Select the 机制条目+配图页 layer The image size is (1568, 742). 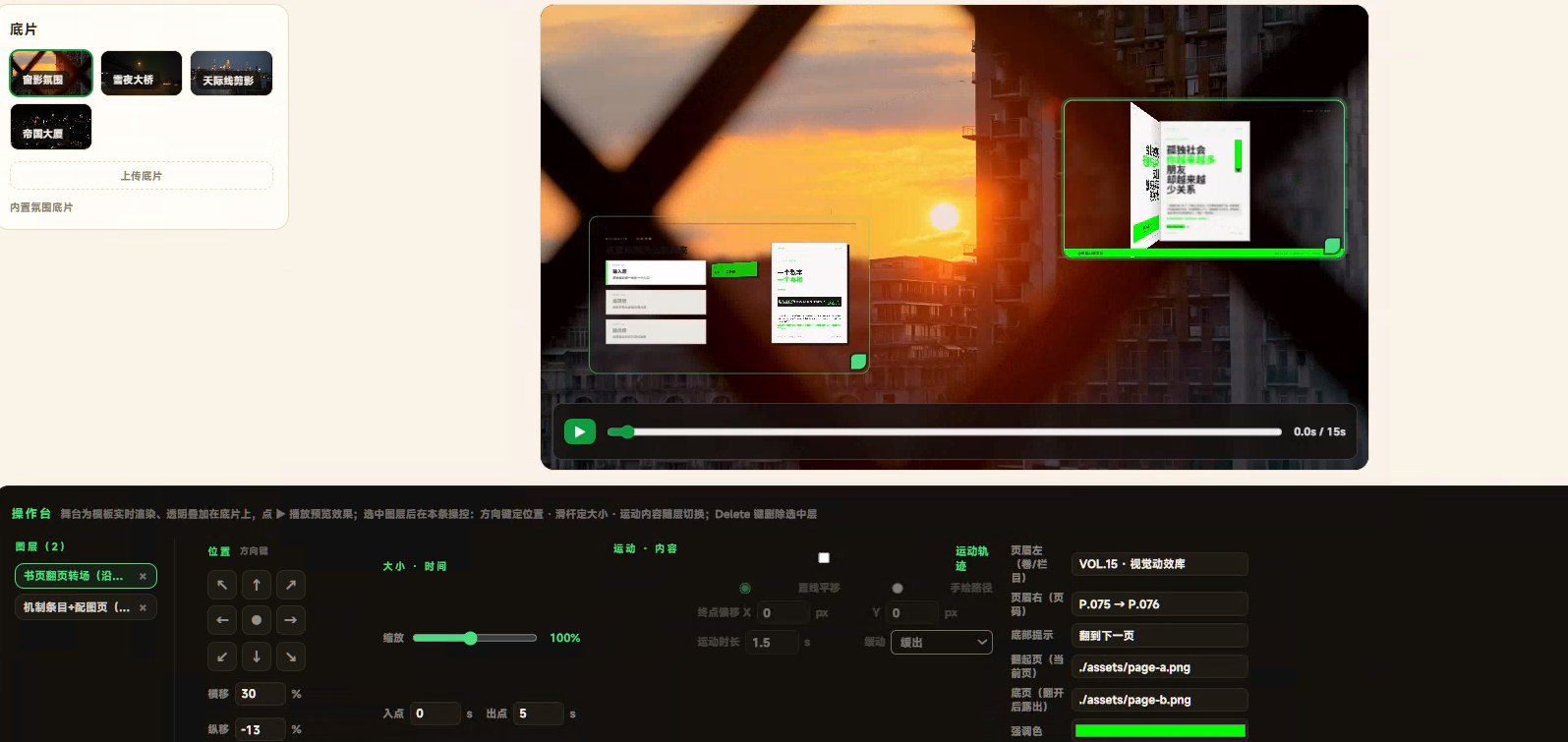click(86, 607)
